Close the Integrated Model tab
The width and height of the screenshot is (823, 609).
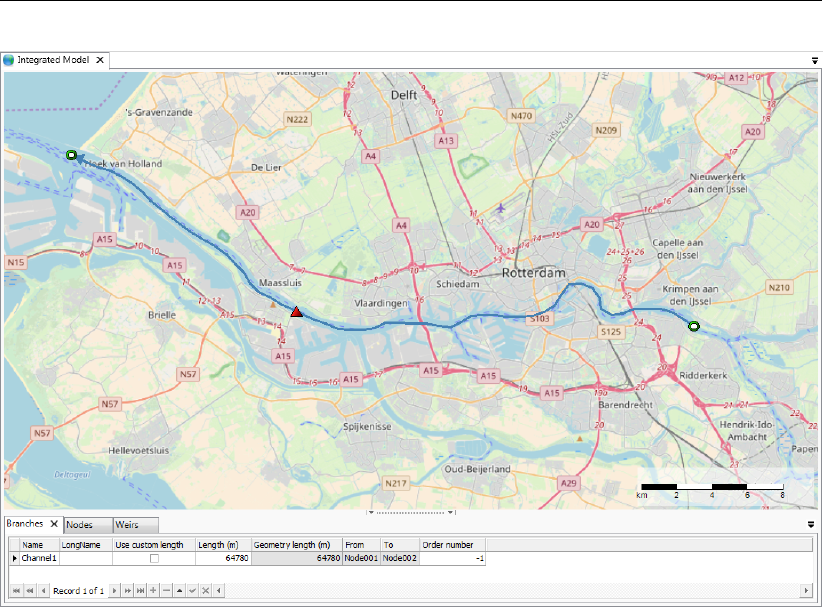100,60
